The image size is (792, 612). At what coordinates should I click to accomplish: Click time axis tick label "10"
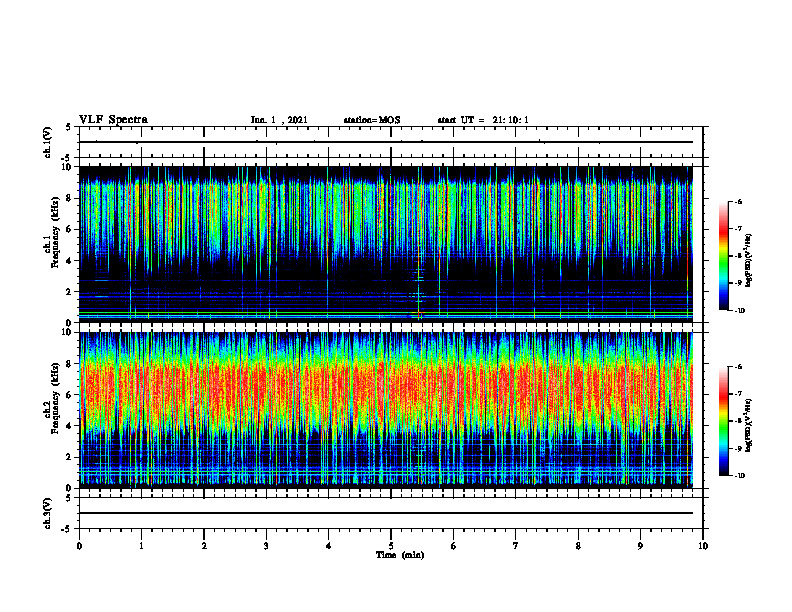[703, 546]
